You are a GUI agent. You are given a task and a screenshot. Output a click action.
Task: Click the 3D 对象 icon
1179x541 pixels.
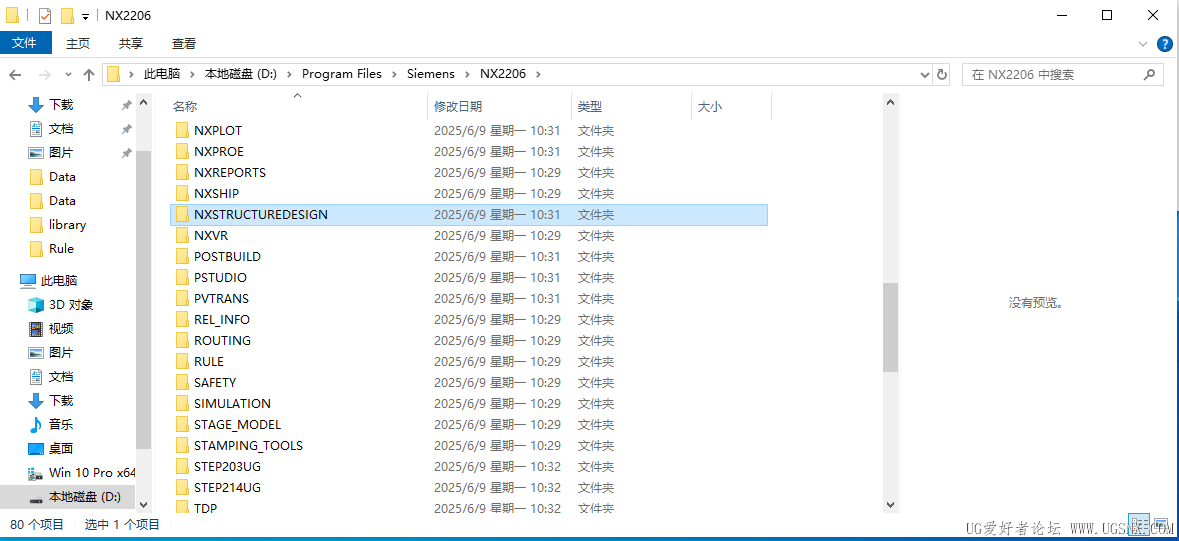(x=36, y=305)
